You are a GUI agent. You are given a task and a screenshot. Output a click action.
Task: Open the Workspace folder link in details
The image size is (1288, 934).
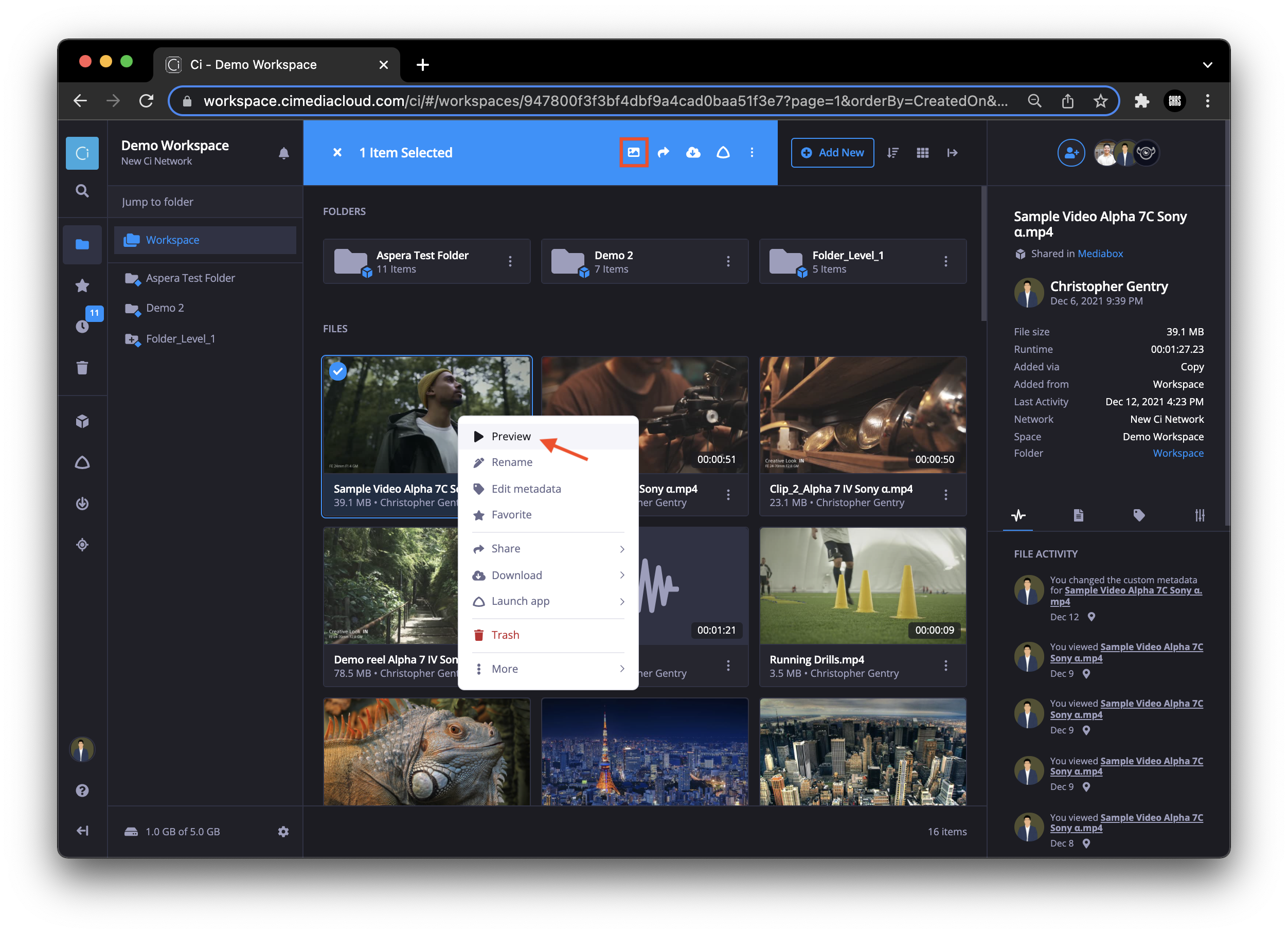pyautogui.click(x=1178, y=453)
